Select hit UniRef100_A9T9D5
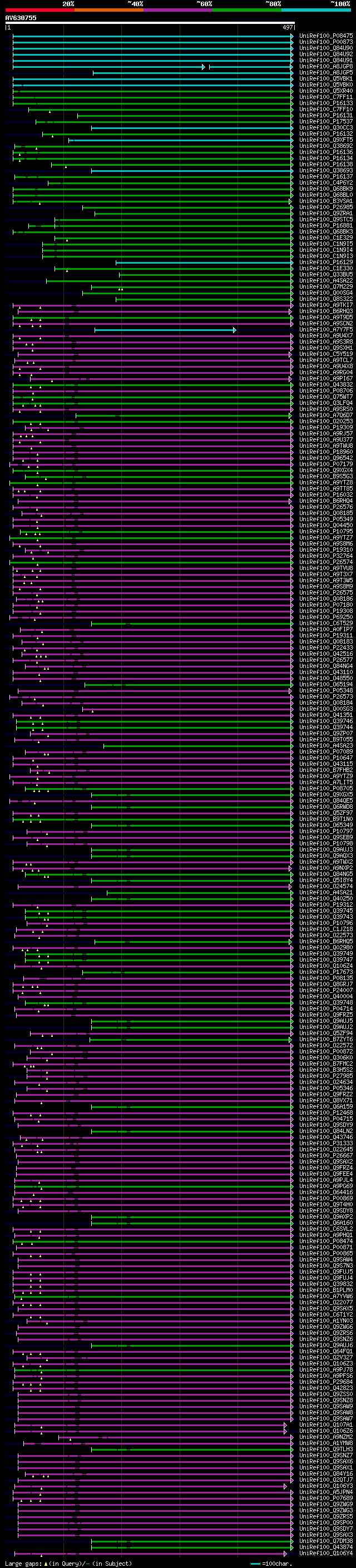Image resolution: width=356 pixels, height=1568 pixels. click(326, 317)
